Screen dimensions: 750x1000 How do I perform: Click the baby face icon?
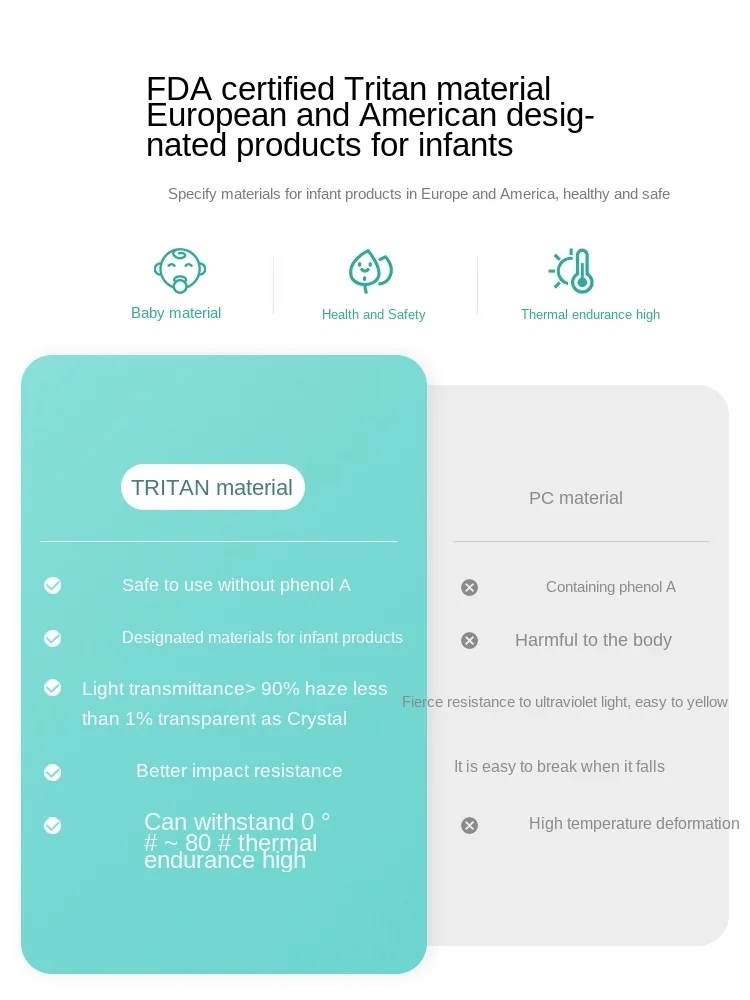(x=179, y=271)
